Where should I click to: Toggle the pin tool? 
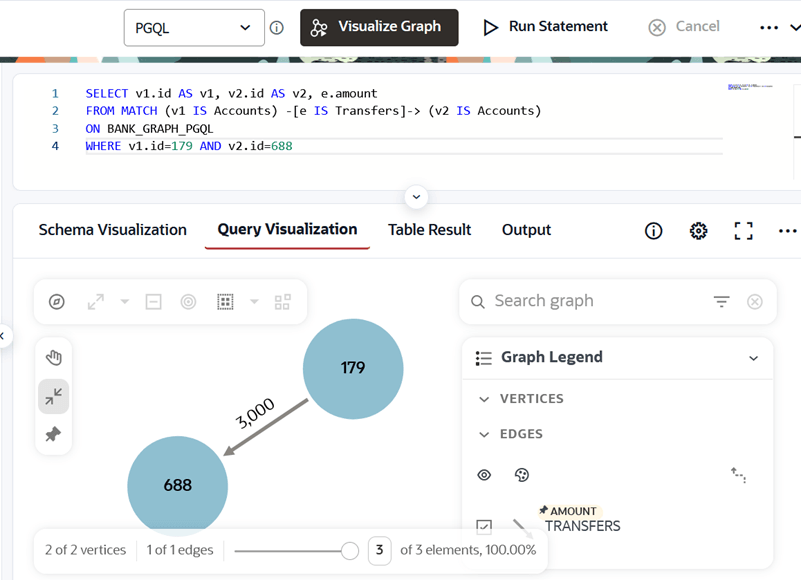click(x=53, y=434)
